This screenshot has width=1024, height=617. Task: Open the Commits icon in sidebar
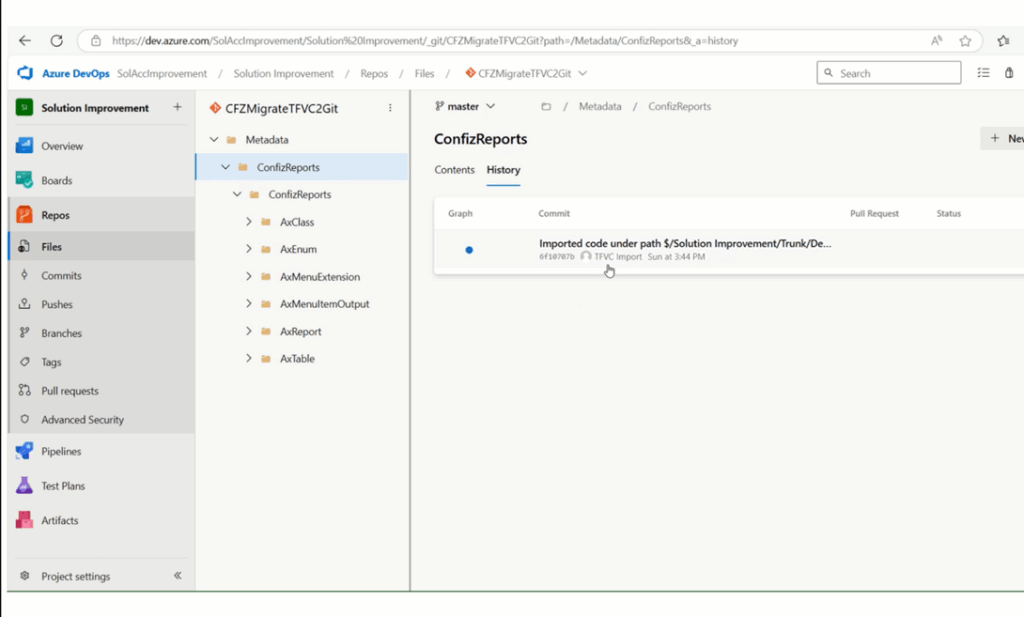click(x=24, y=275)
